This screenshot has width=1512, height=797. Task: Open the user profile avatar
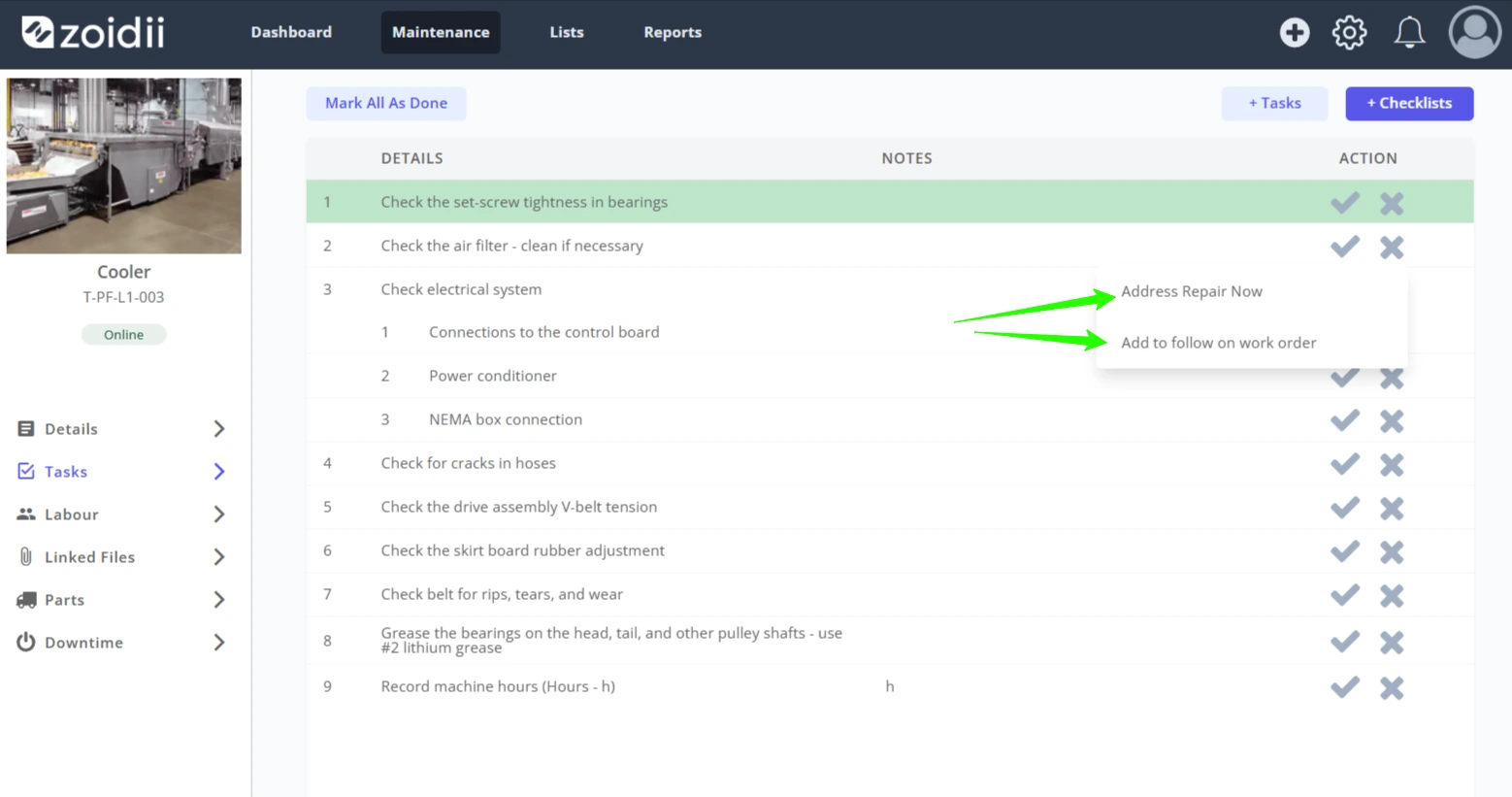1474,32
